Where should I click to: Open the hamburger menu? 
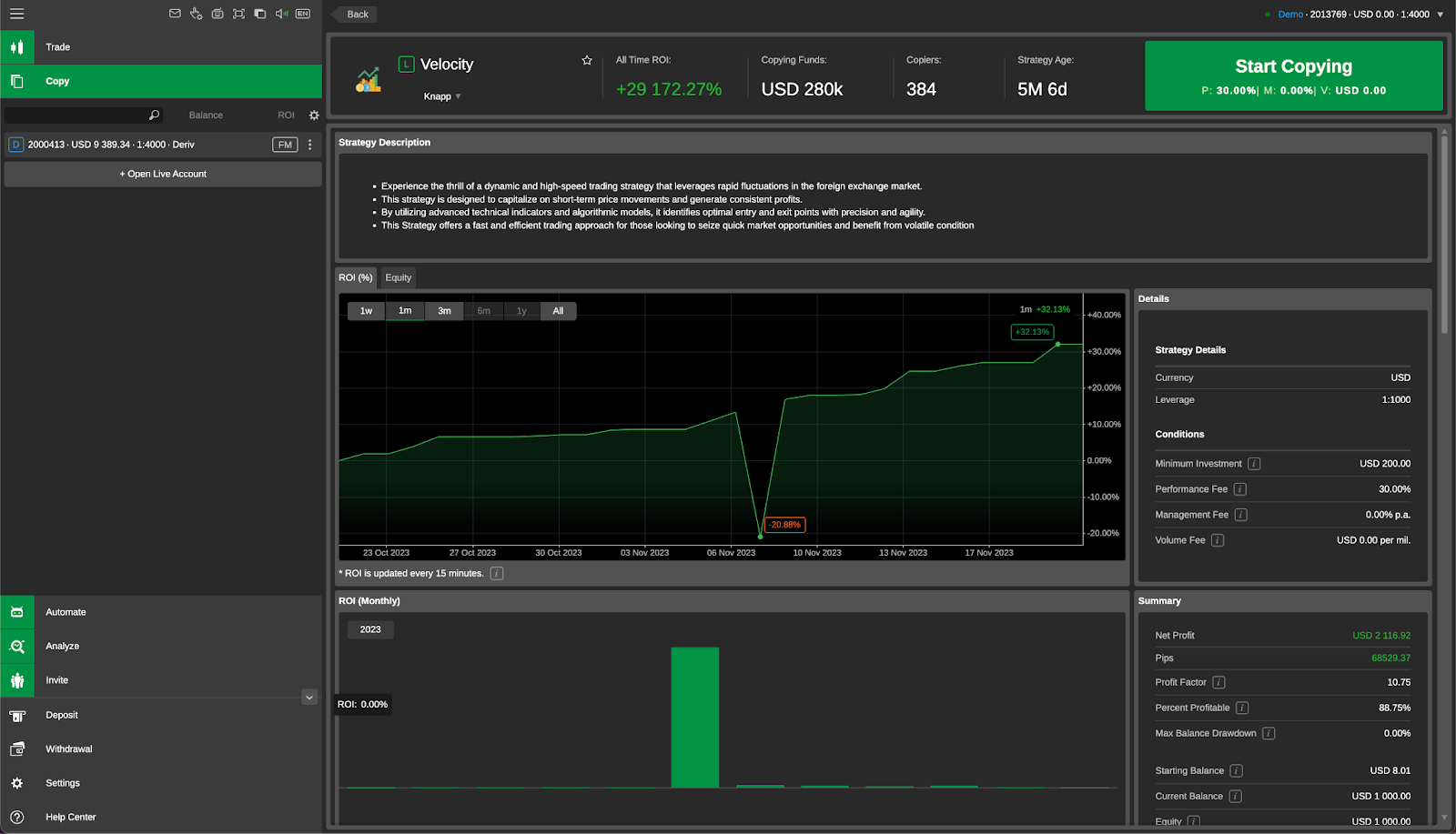coord(16,14)
